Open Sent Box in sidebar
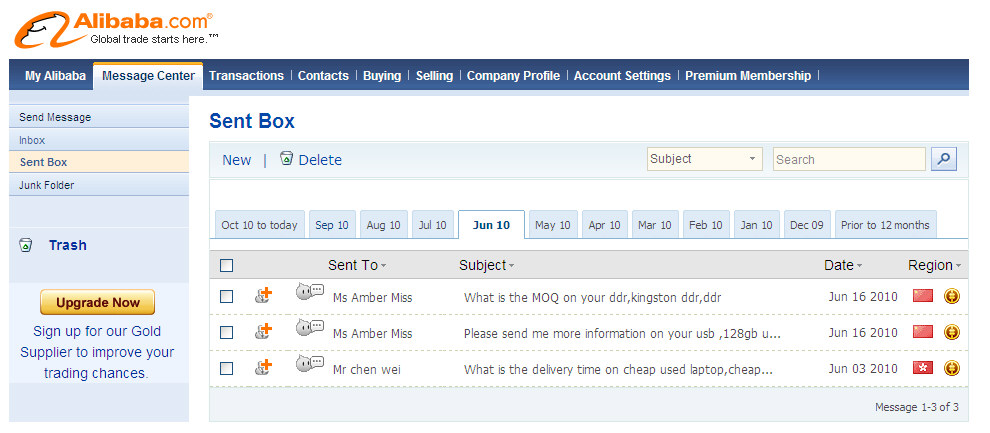The width and height of the screenshot is (990, 433). [99, 162]
